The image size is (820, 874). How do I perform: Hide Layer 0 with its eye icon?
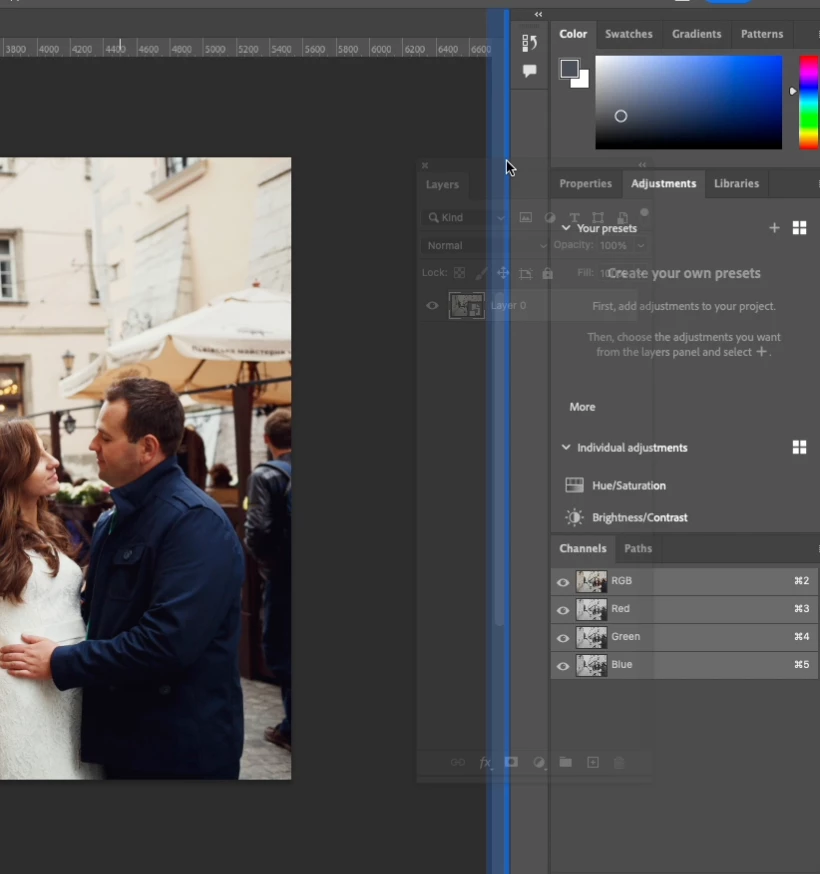tap(432, 305)
